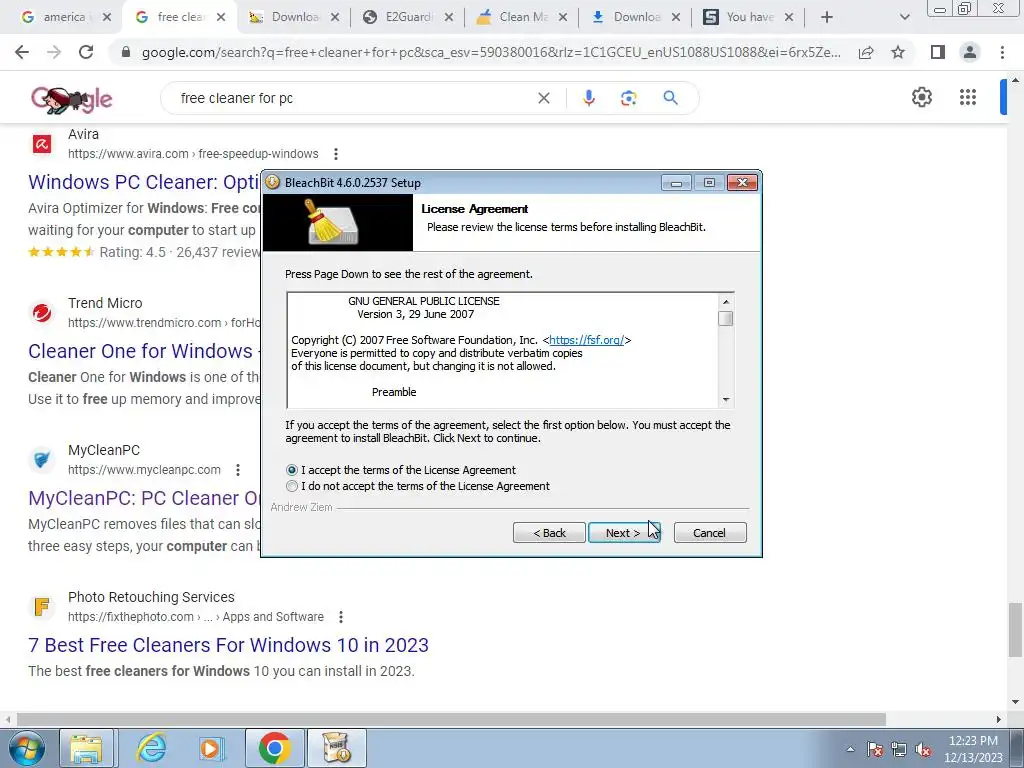Select I accept the License Agreement
The height and width of the screenshot is (768, 1024).
[292, 470]
